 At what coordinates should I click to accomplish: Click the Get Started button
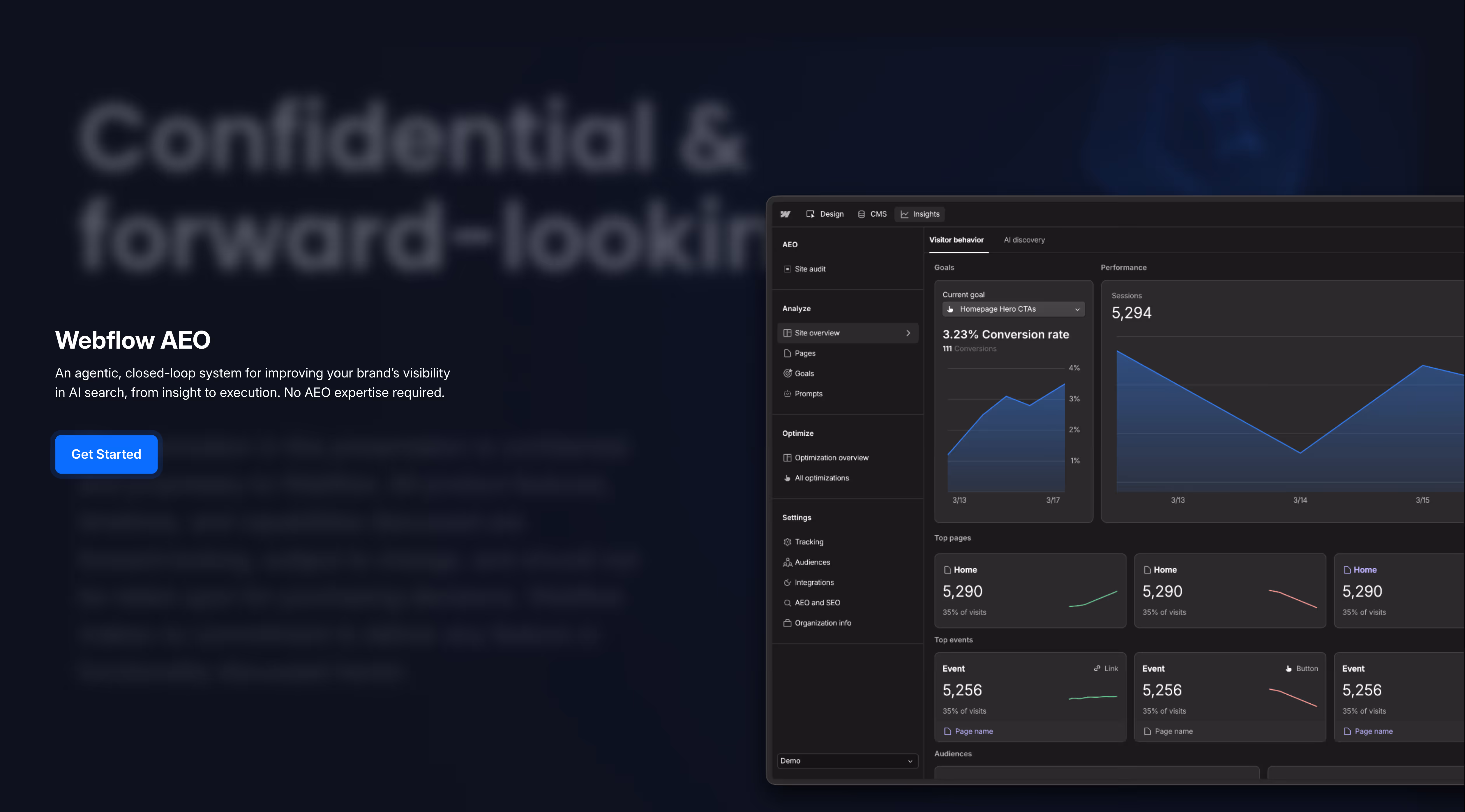click(x=106, y=454)
